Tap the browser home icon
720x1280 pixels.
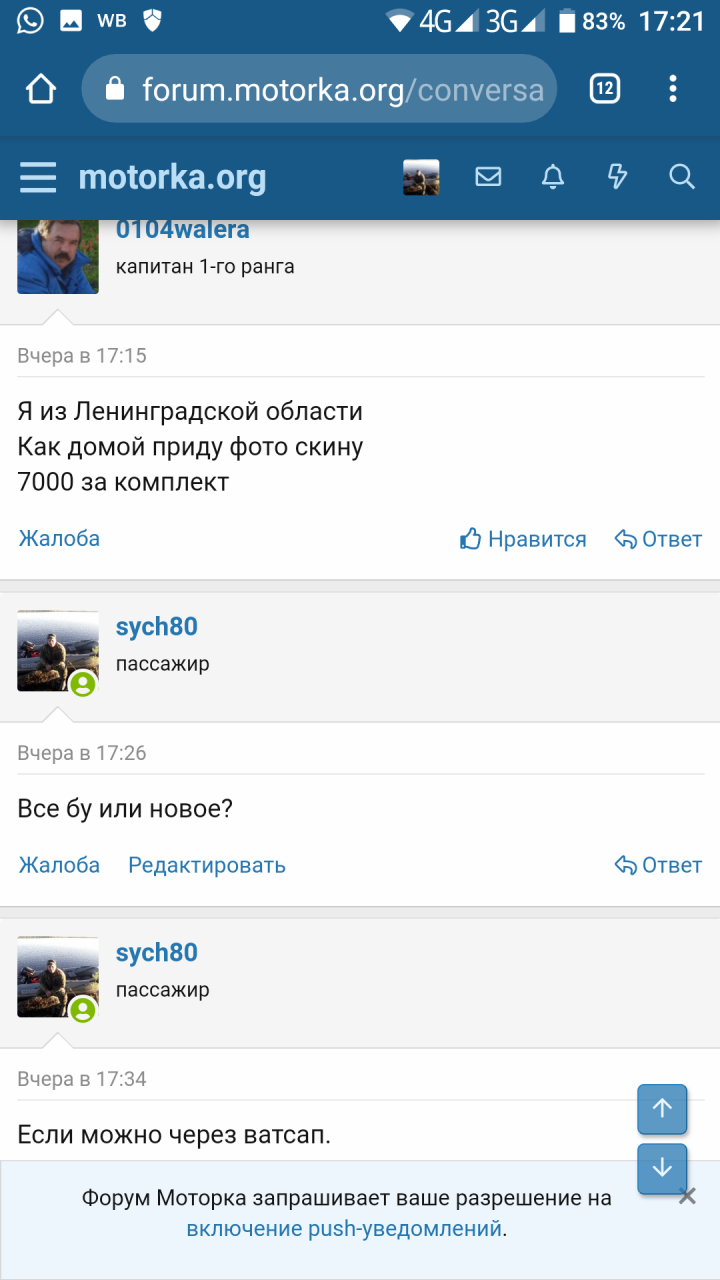coord(41,90)
